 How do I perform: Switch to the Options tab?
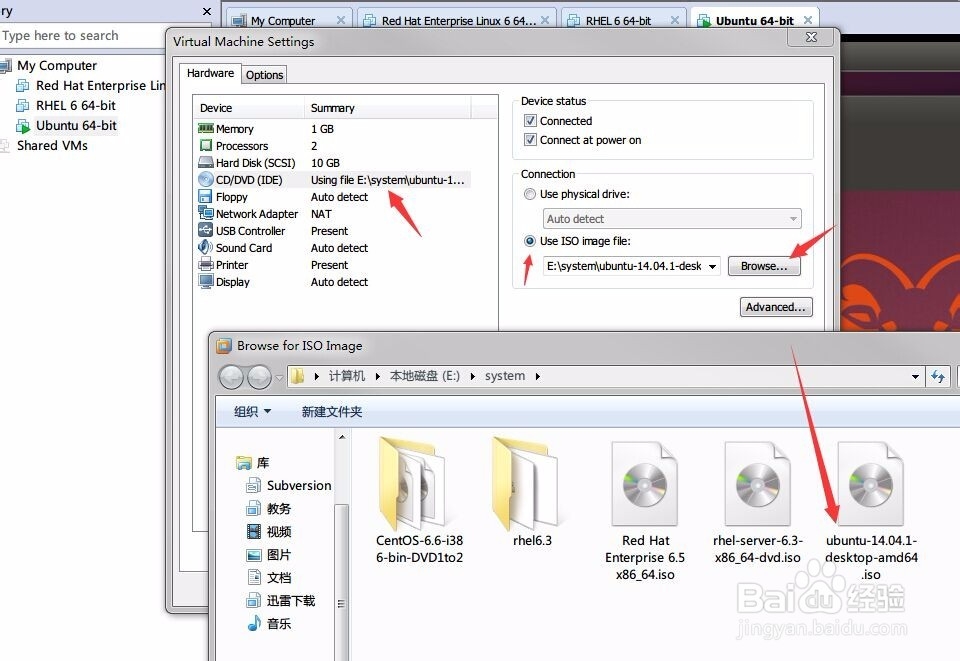[x=264, y=75]
